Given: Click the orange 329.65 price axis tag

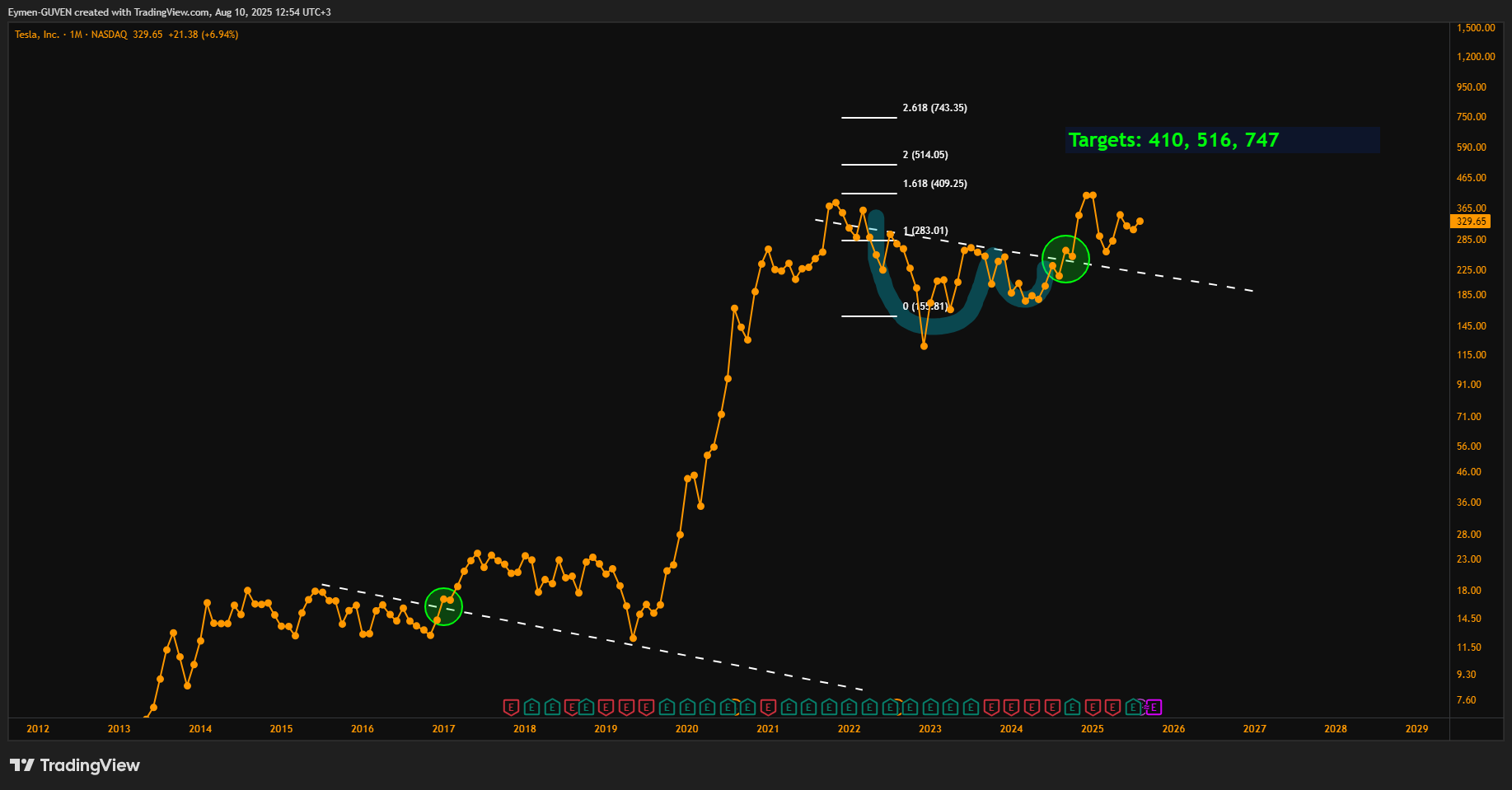Looking at the screenshot, I should pyautogui.click(x=1471, y=222).
